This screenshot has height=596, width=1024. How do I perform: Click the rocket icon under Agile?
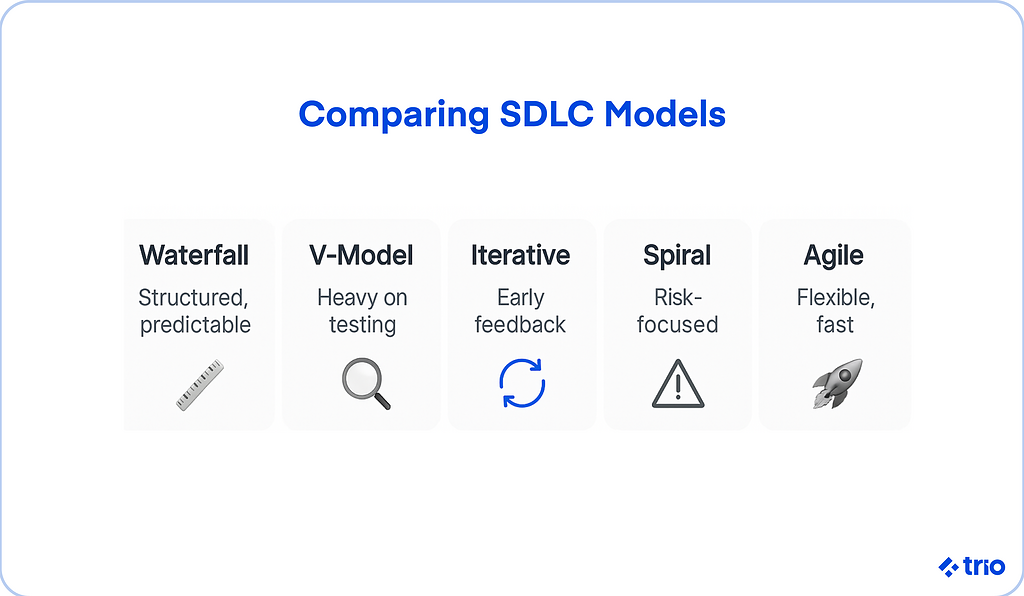[x=836, y=384]
